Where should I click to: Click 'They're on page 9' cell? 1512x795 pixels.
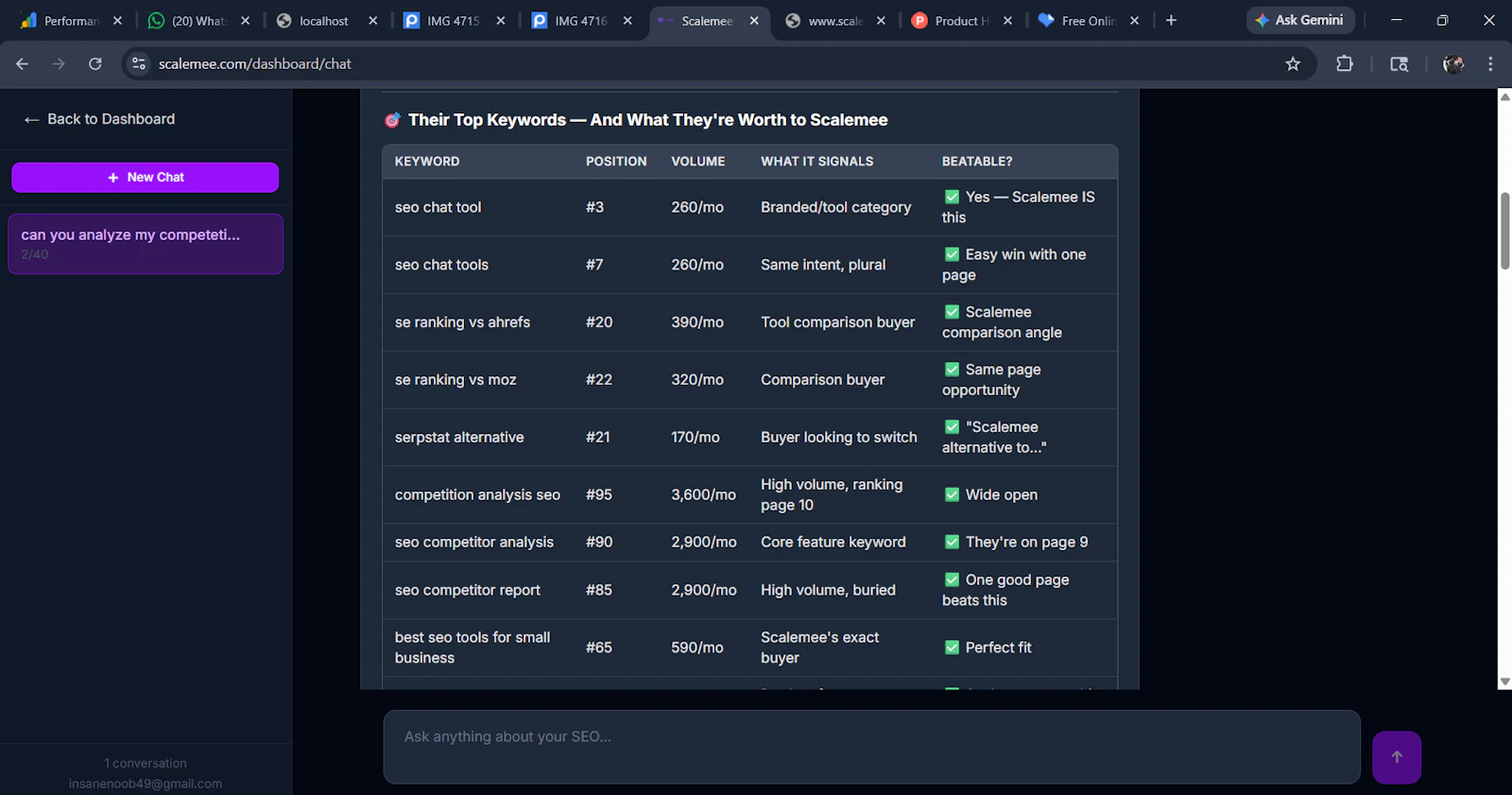(x=1016, y=543)
